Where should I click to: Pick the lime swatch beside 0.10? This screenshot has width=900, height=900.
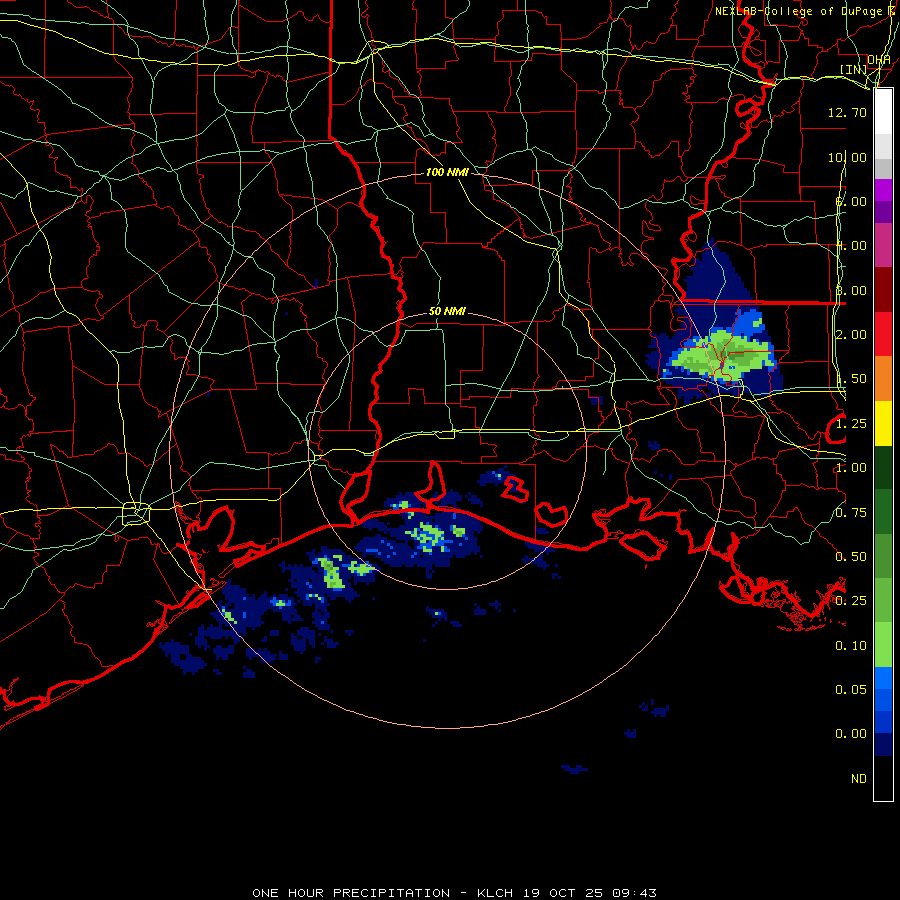883,645
